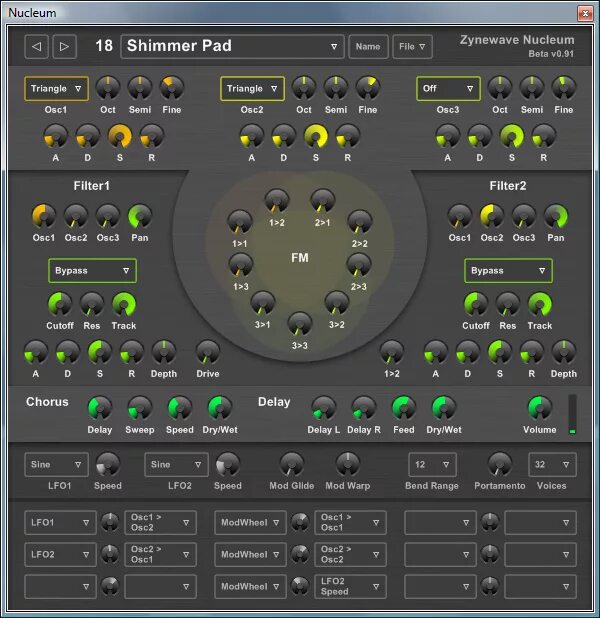The width and height of the screenshot is (600, 618).
Task: Click amount knob beside LFO1 source row
Action: pos(110,522)
